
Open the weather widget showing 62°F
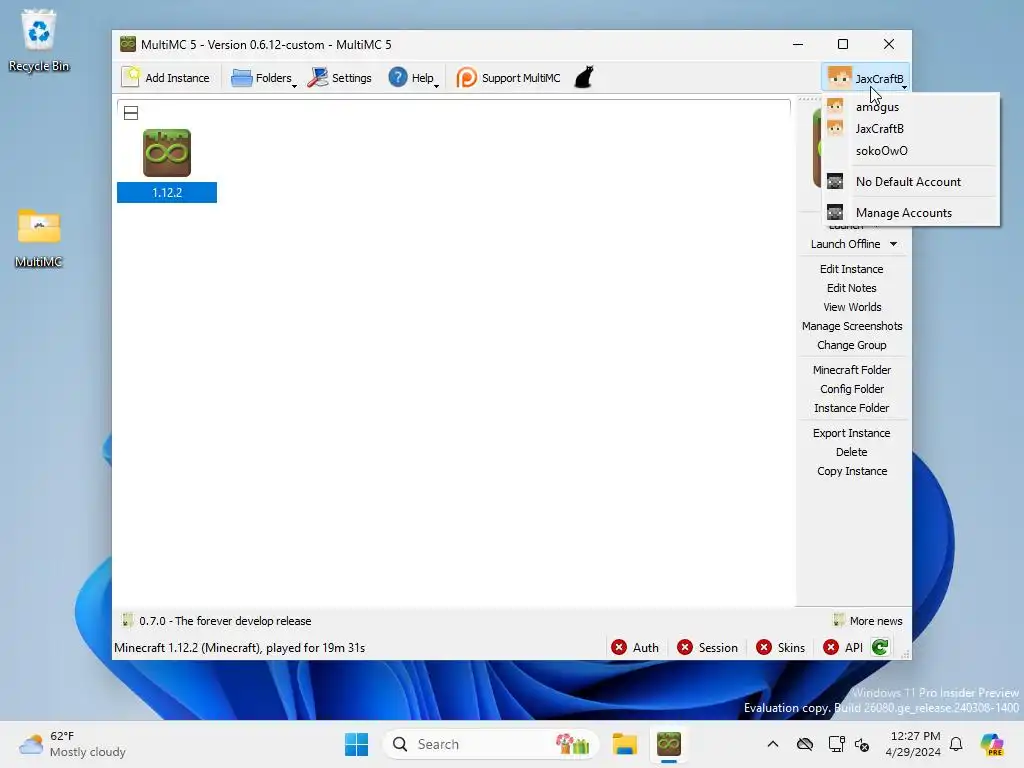coord(72,744)
